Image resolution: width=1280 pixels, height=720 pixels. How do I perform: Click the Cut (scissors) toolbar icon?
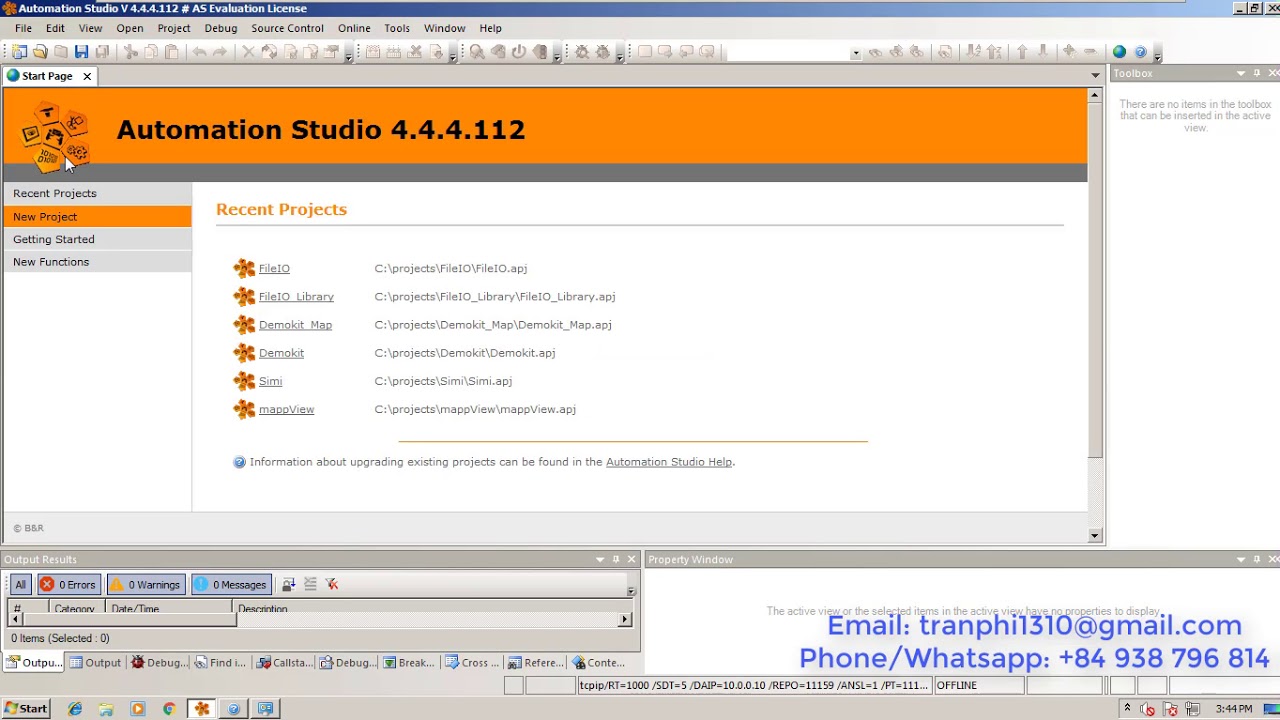(x=130, y=52)
